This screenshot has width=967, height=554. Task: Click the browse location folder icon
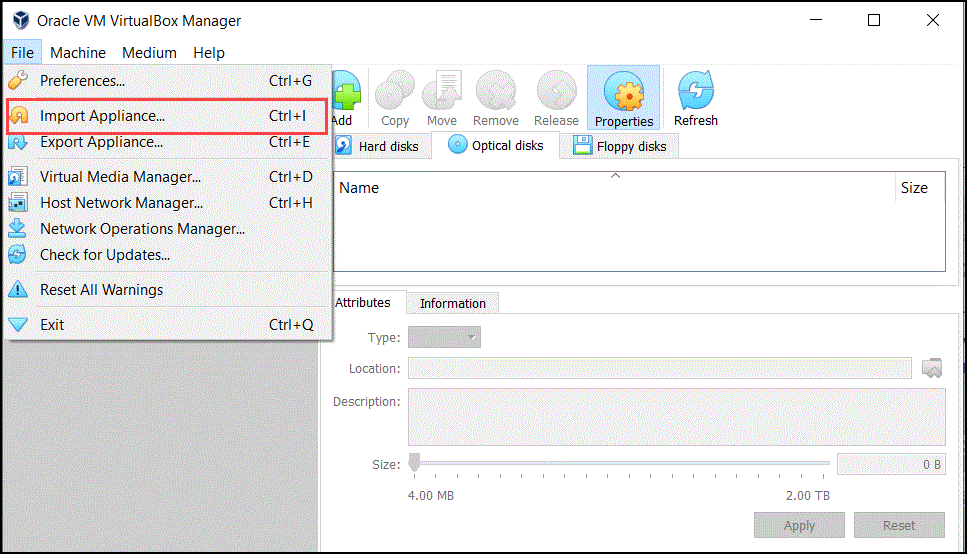(x=932, y=368)
